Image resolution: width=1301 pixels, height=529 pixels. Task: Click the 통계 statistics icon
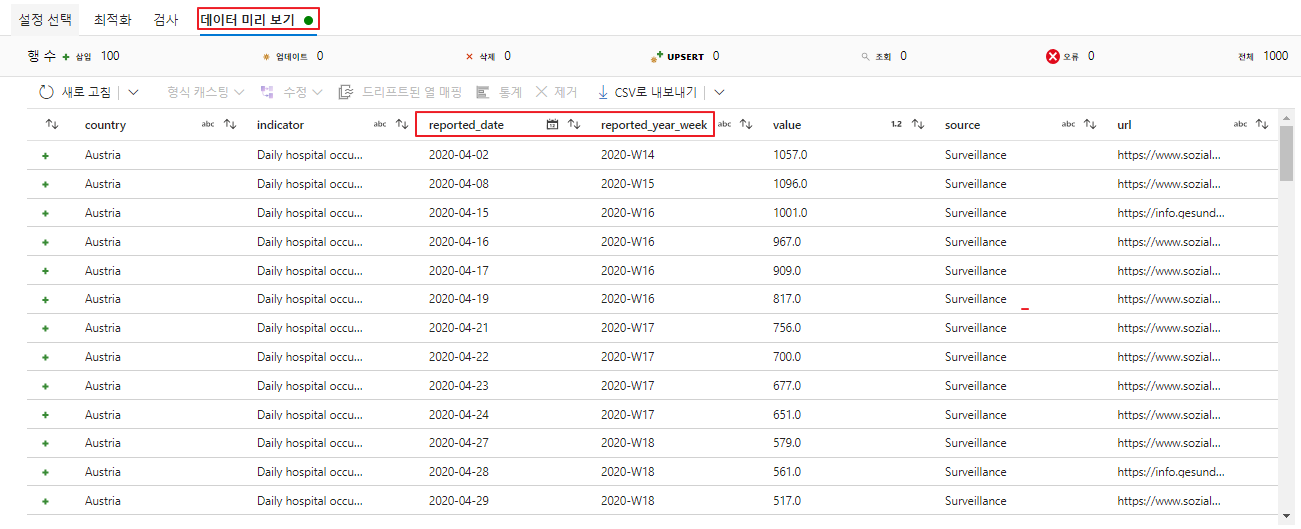click(x=483, y=92)
